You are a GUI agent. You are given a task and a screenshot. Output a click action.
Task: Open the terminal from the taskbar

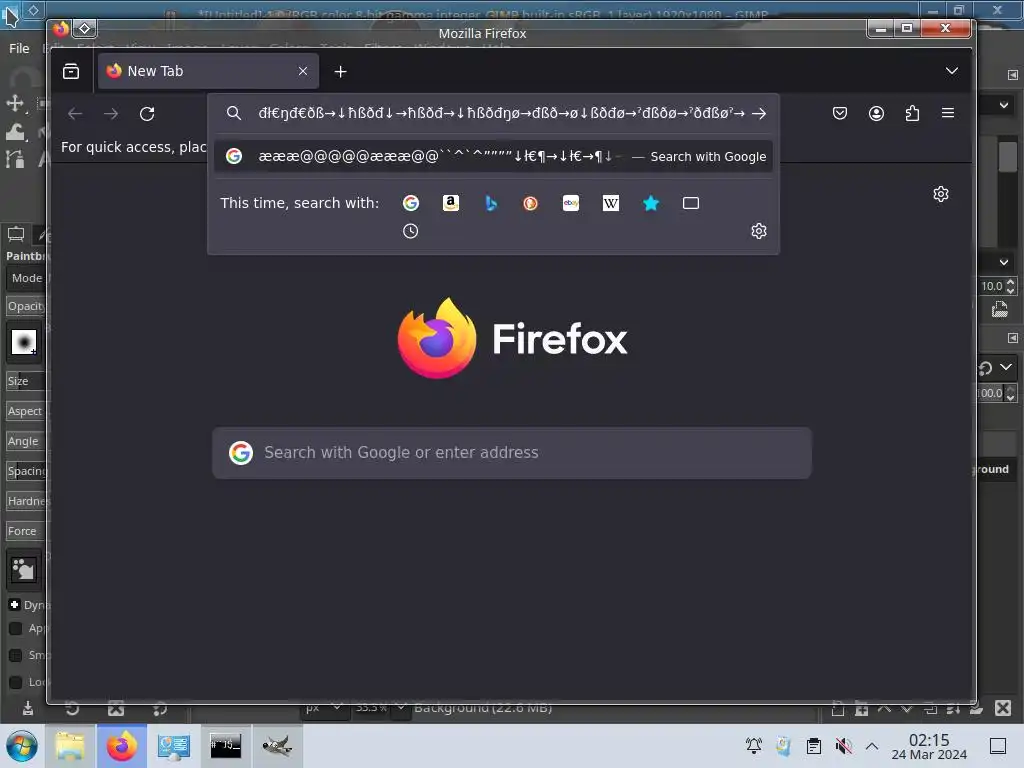tap(225, 746)
